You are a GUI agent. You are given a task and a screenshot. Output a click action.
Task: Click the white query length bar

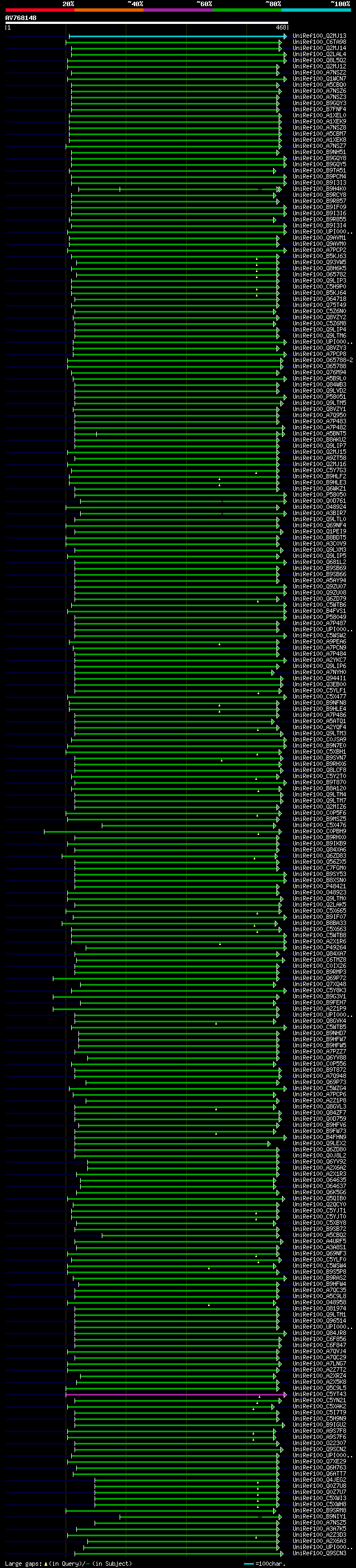(146, 23)
